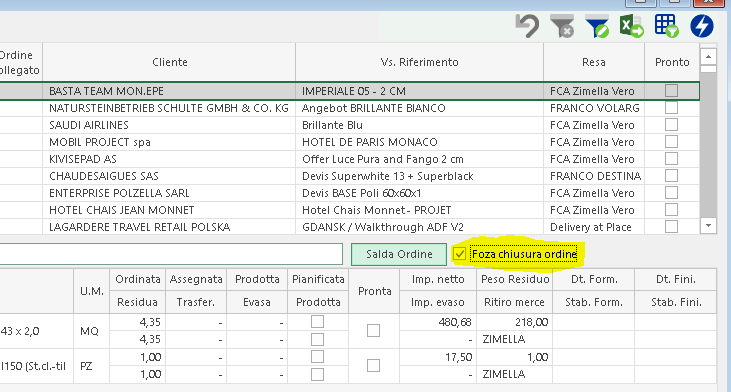Click the Vs. Riferimento column header
The width and height of the screenshot is (731, 392).
pyautogui.click(x=419, y=62)
